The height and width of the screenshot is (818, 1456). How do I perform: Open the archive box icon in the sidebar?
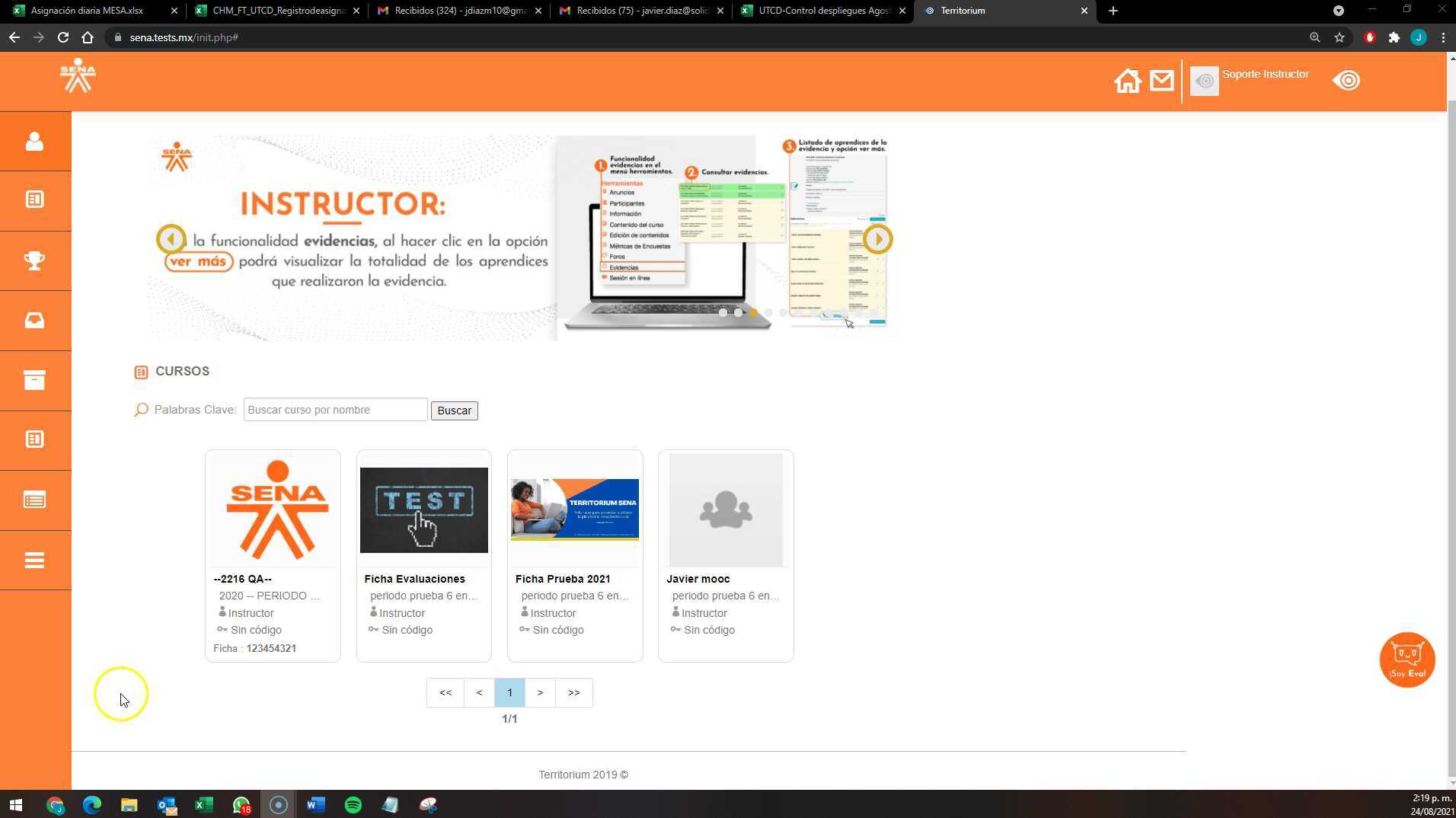pyautogui.click(x=35, y=380)
